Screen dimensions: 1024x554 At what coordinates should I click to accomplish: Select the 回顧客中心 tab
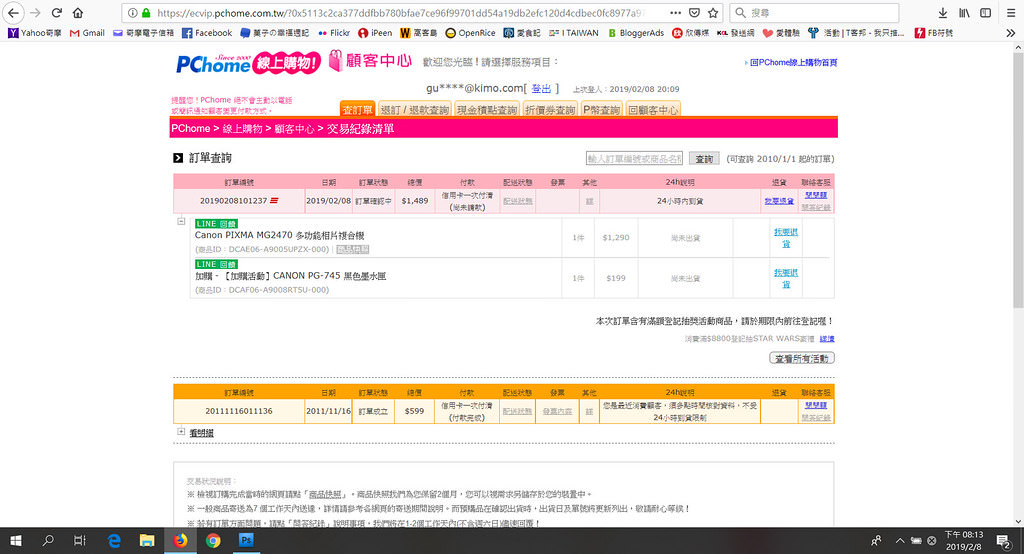(653, 110)
